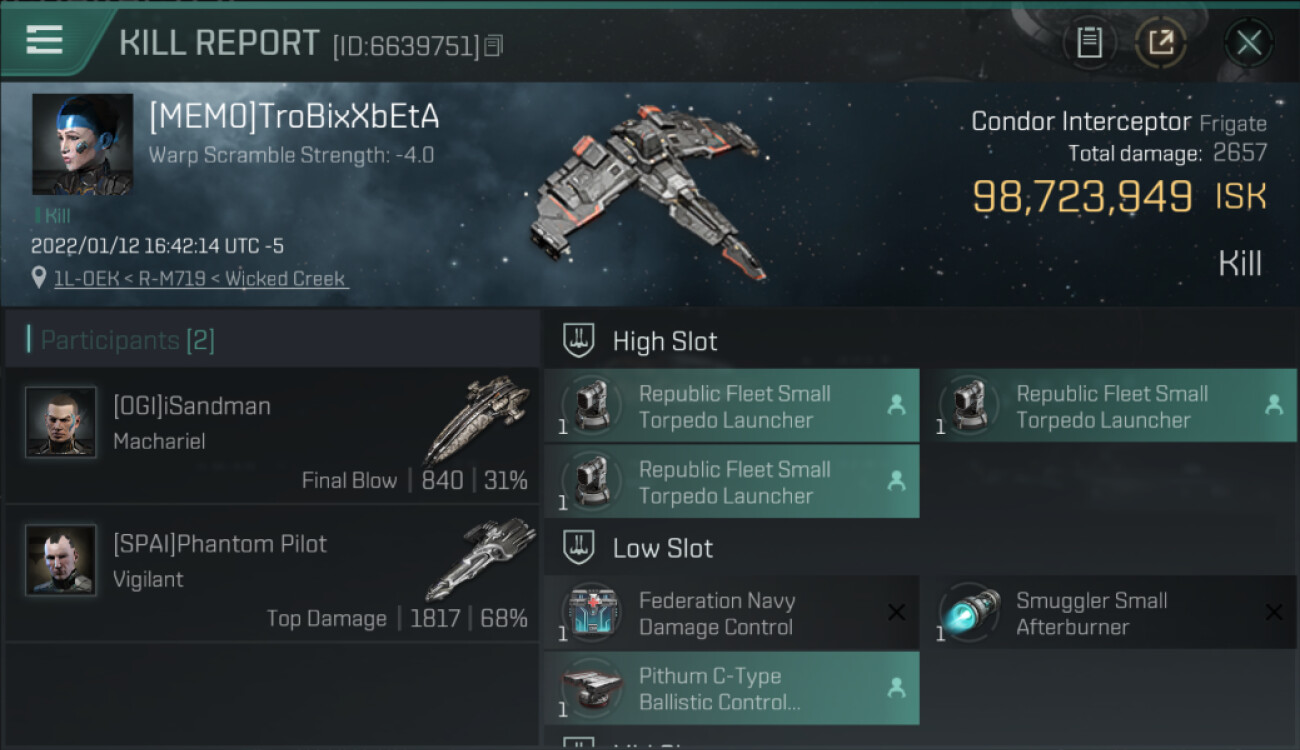Click the Condor Interceptor ship image

point(652,190)
